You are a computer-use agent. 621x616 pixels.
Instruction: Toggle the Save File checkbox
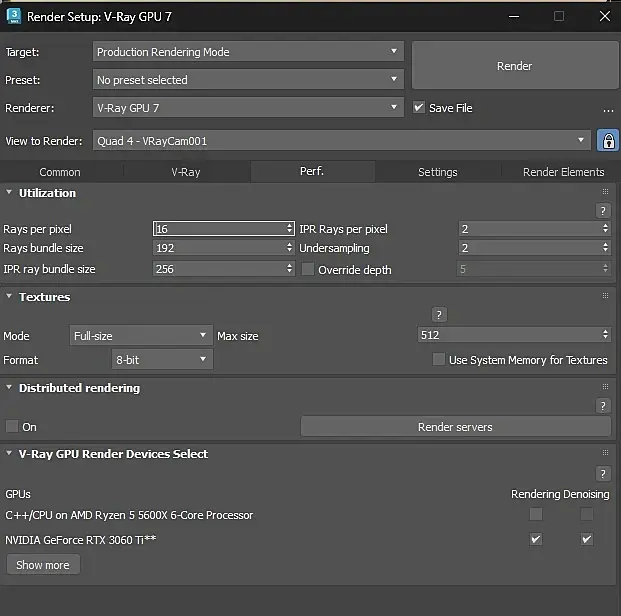click(x=419, y=108)
